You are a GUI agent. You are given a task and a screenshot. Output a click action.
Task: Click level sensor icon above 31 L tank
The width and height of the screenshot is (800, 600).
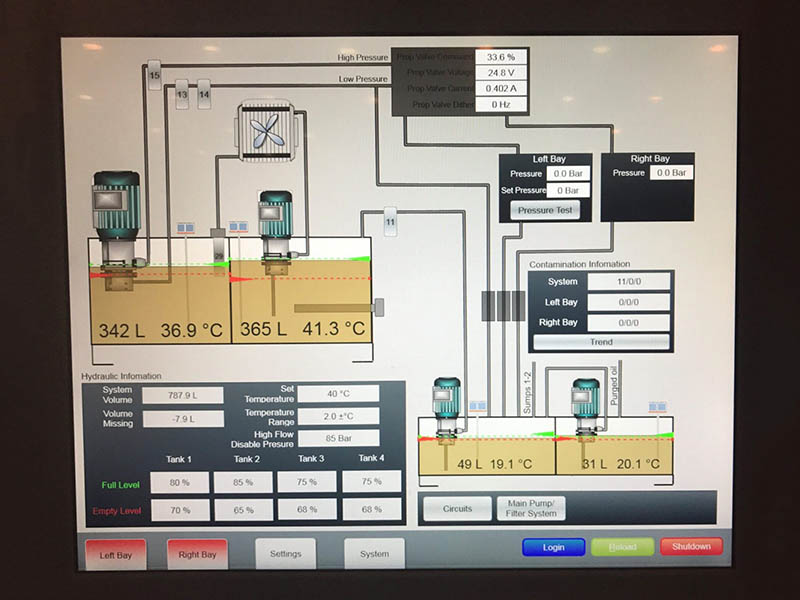tap(658, 407)
